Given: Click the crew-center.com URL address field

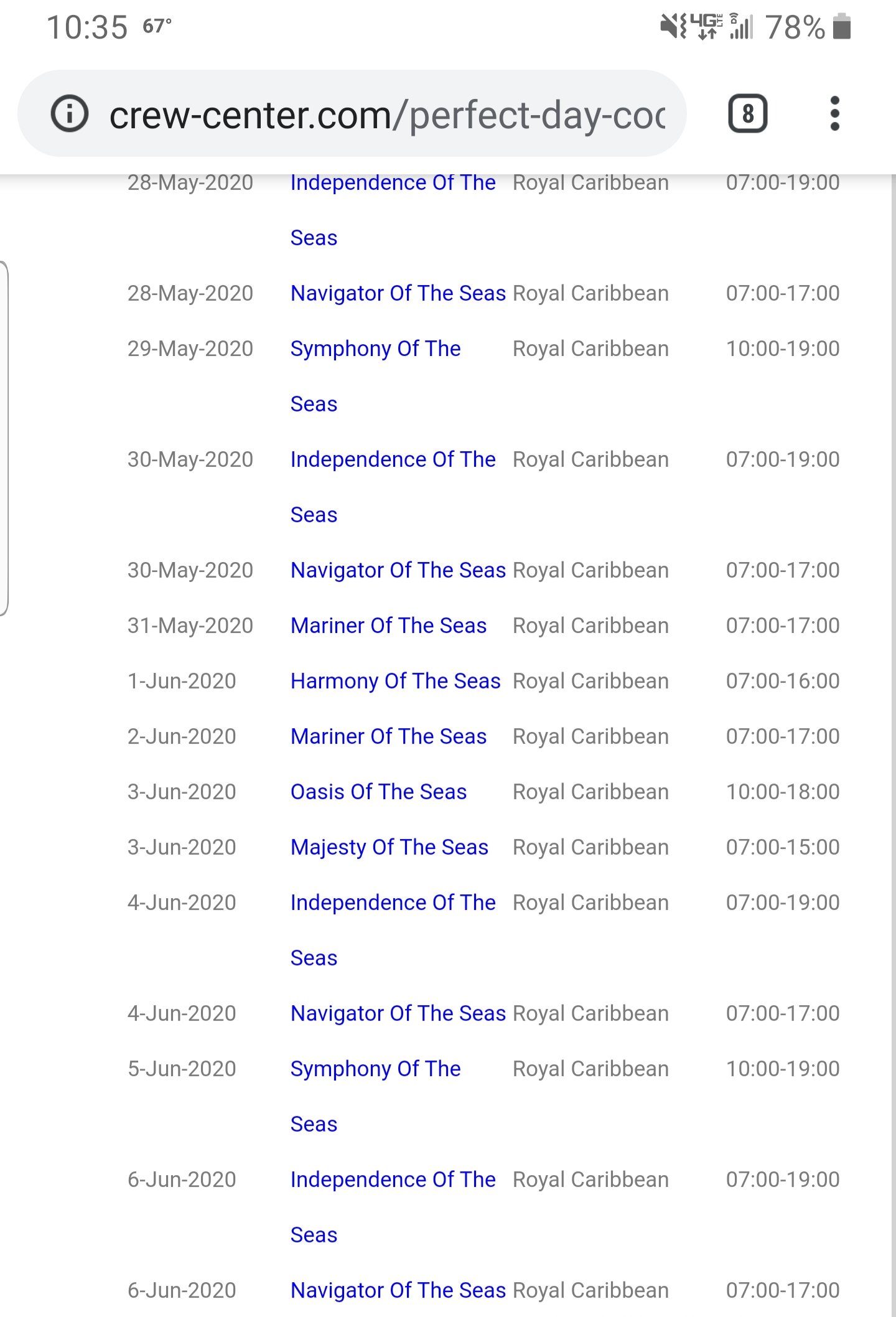Looking at the screenshot, I should click(387, 115).
